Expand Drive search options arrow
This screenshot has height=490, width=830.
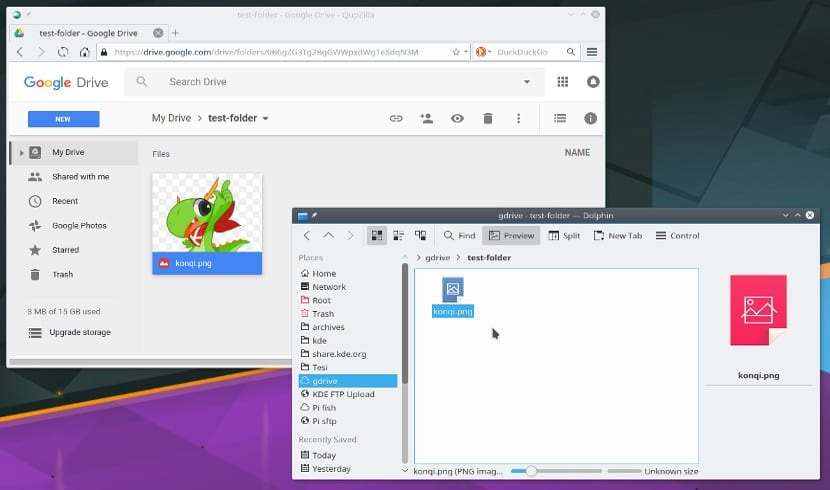point(527,81)
